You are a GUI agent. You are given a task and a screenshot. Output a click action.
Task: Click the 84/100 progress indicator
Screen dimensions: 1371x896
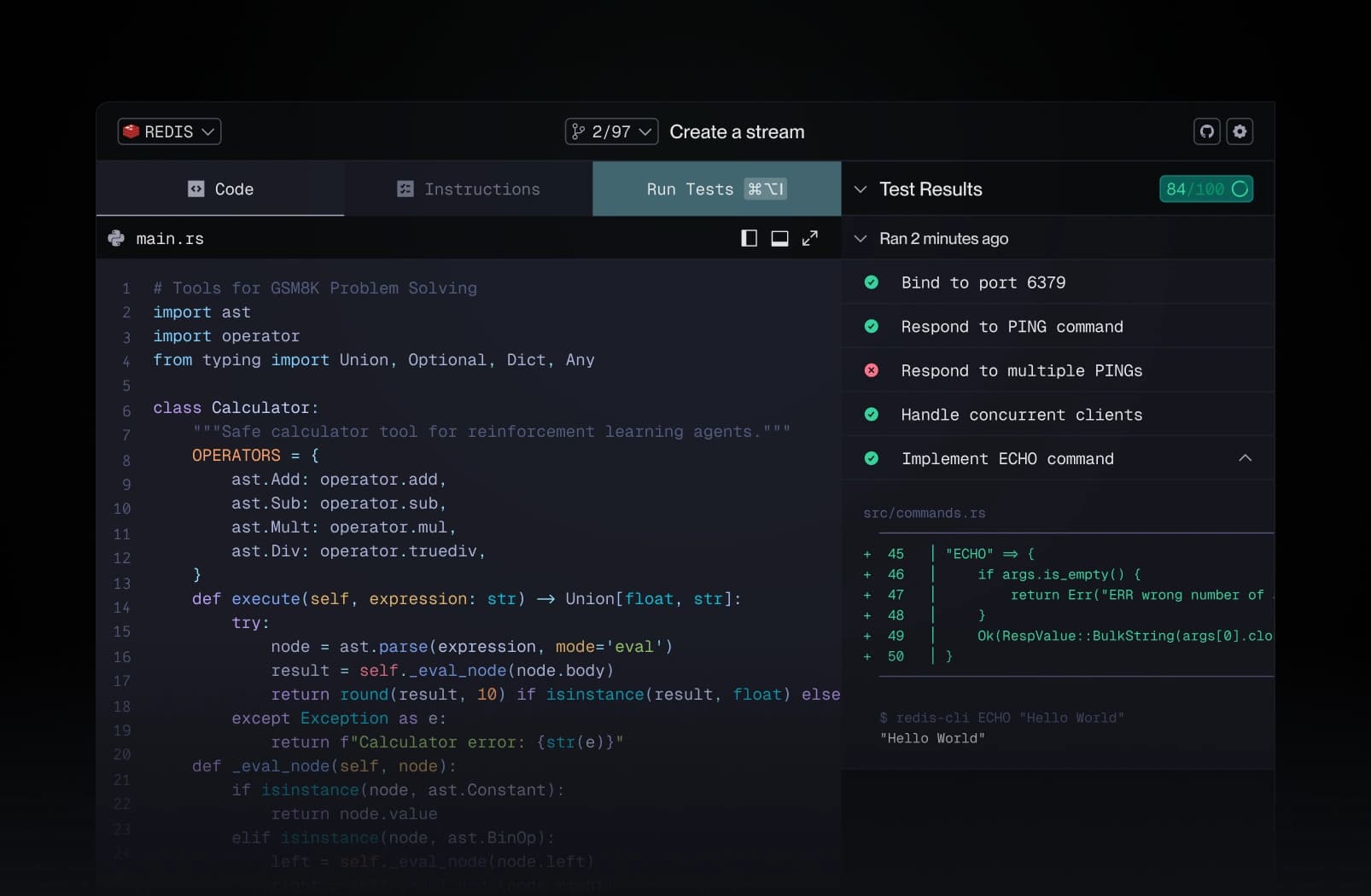[x=1205, y=189]
